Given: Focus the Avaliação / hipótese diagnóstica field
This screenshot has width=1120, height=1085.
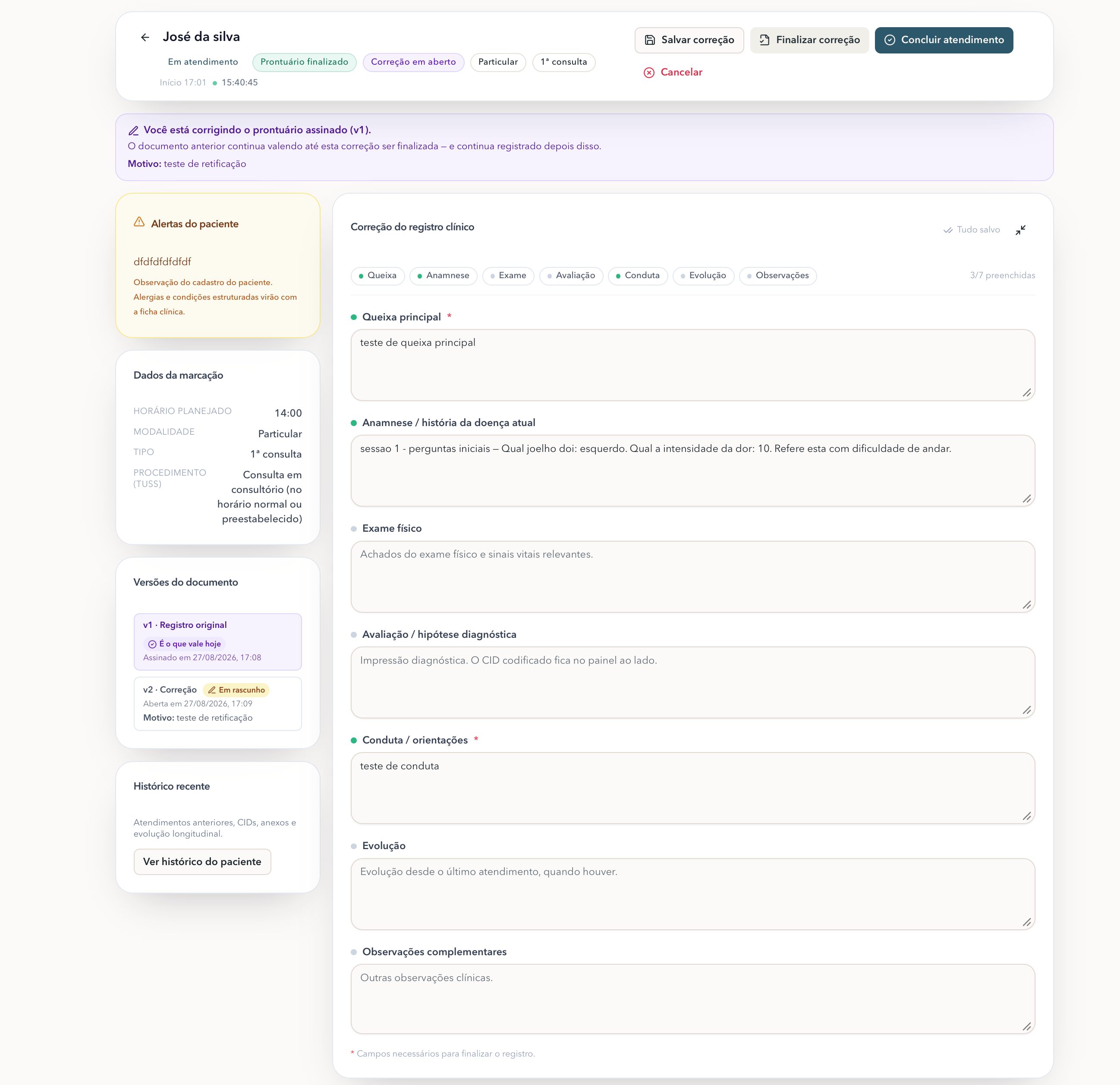Looking at the screenshot, I should 692,682.
